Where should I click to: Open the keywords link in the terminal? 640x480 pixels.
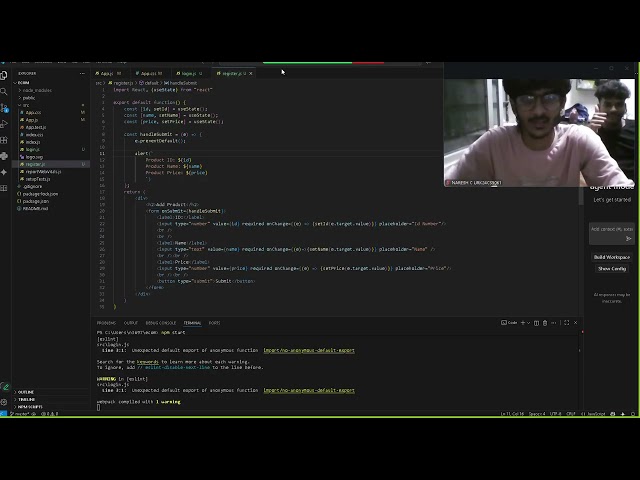pos(147,362)
